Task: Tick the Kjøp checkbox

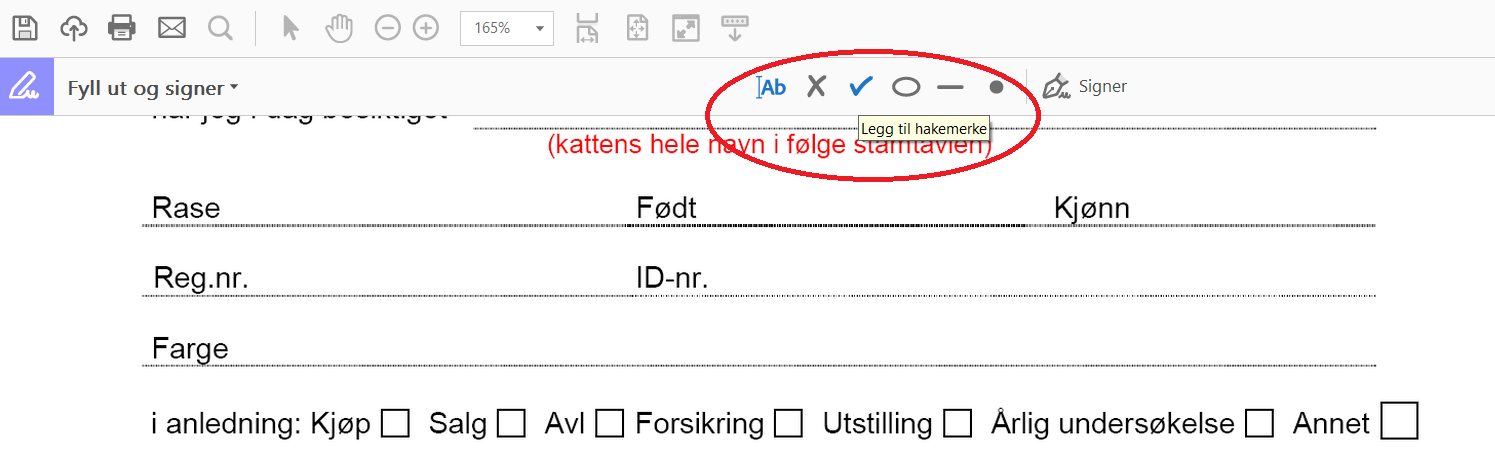Action: (x=396, y=424)
